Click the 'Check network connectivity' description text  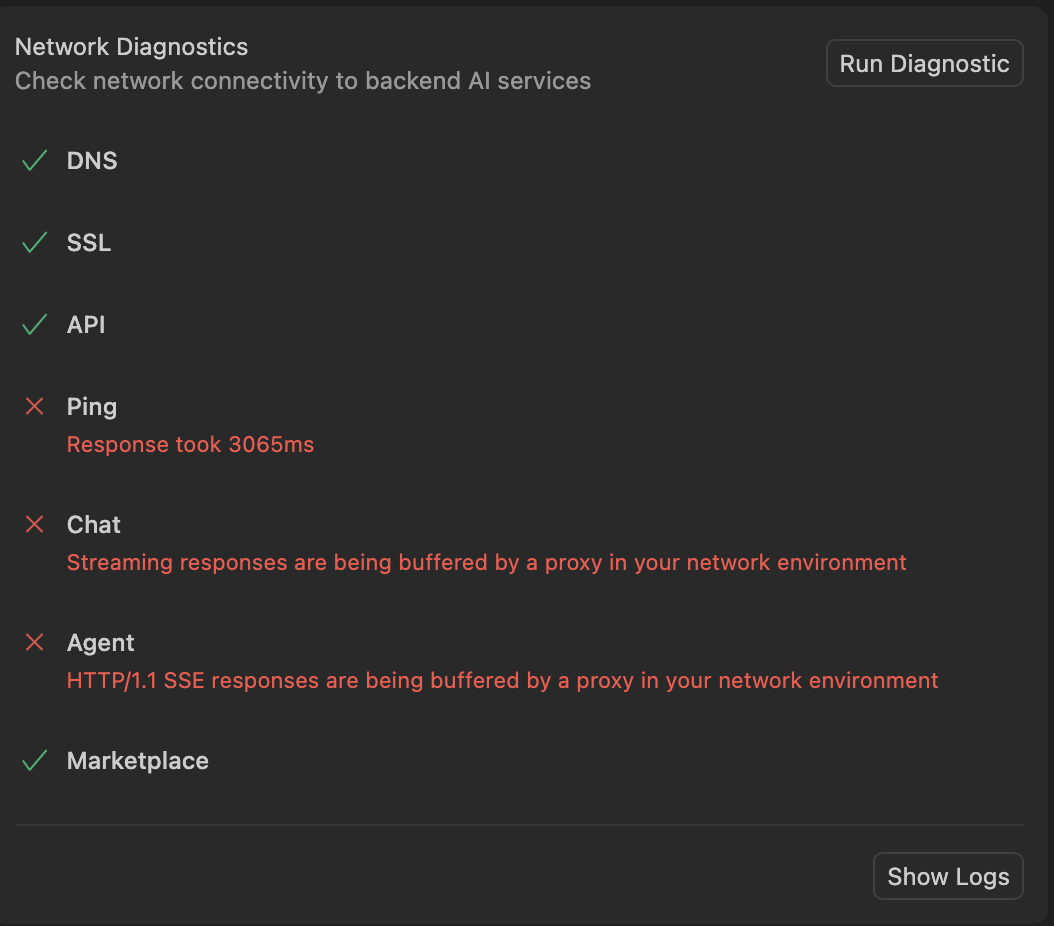click(x=303, y=81)
